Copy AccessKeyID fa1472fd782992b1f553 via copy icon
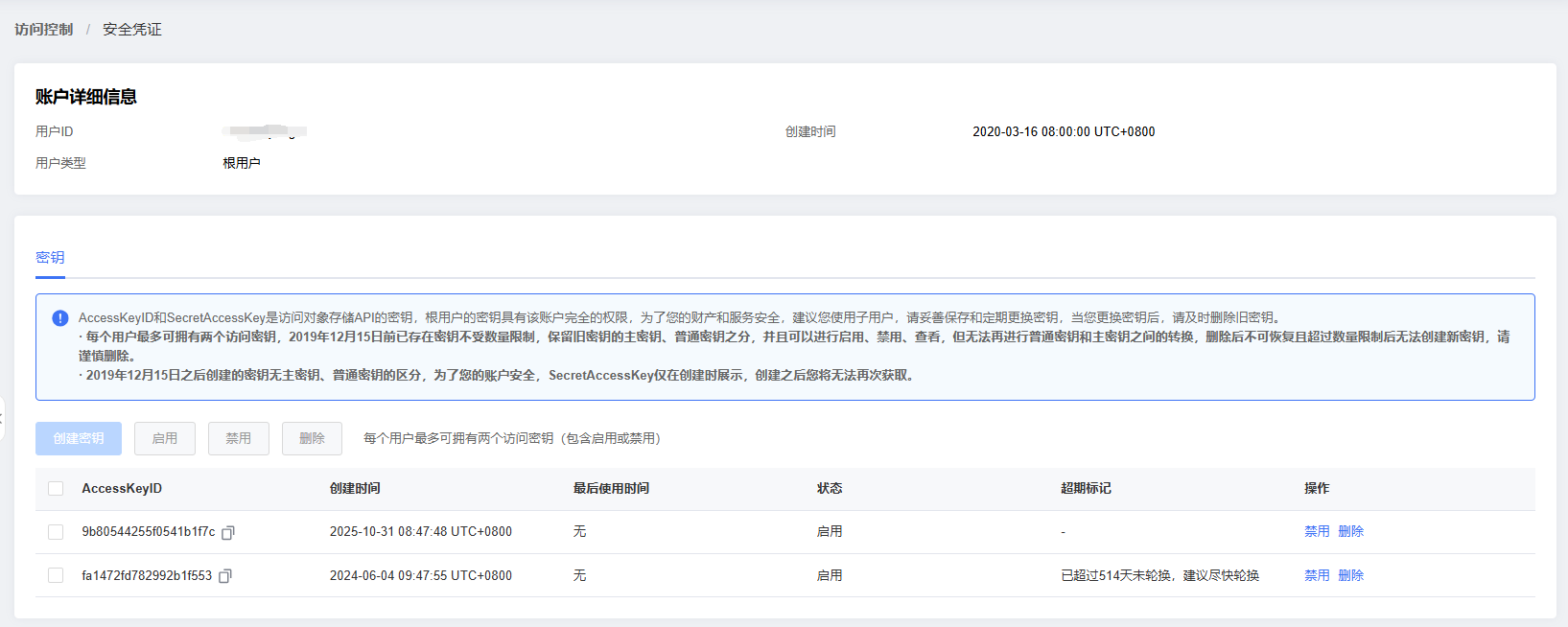 pos(225,576)
